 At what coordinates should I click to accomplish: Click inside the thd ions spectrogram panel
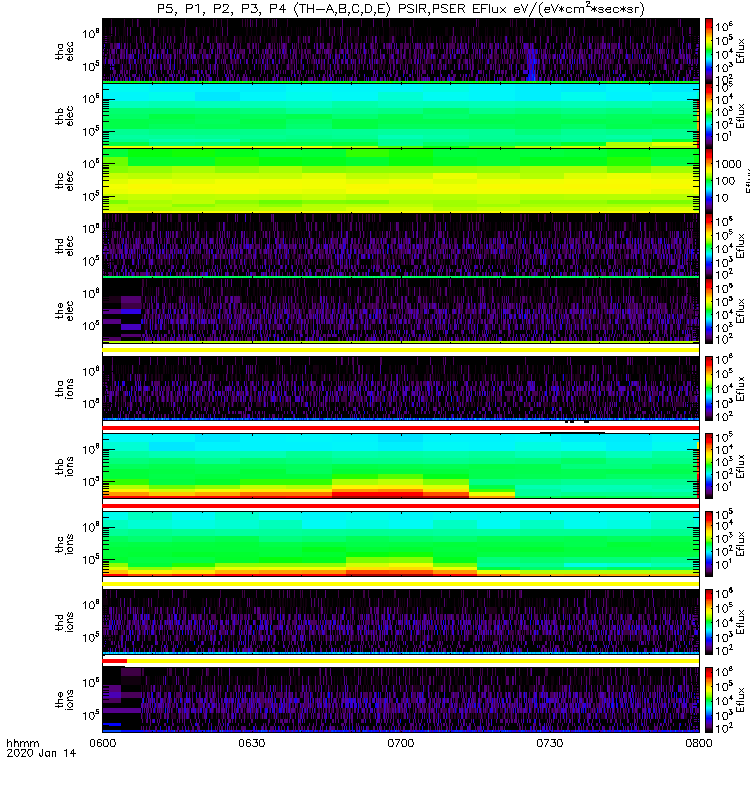click(x=401, y=621)
